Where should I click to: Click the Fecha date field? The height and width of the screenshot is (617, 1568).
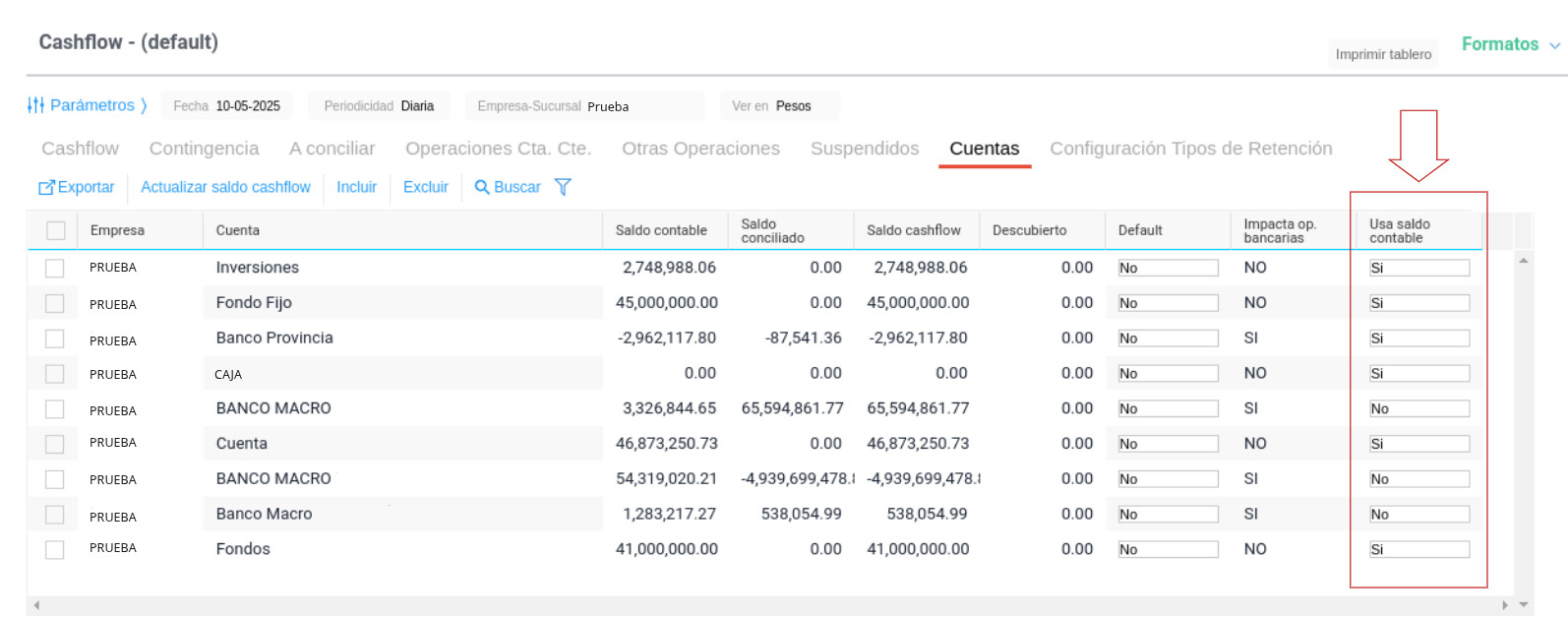click(x=247, y=106)
